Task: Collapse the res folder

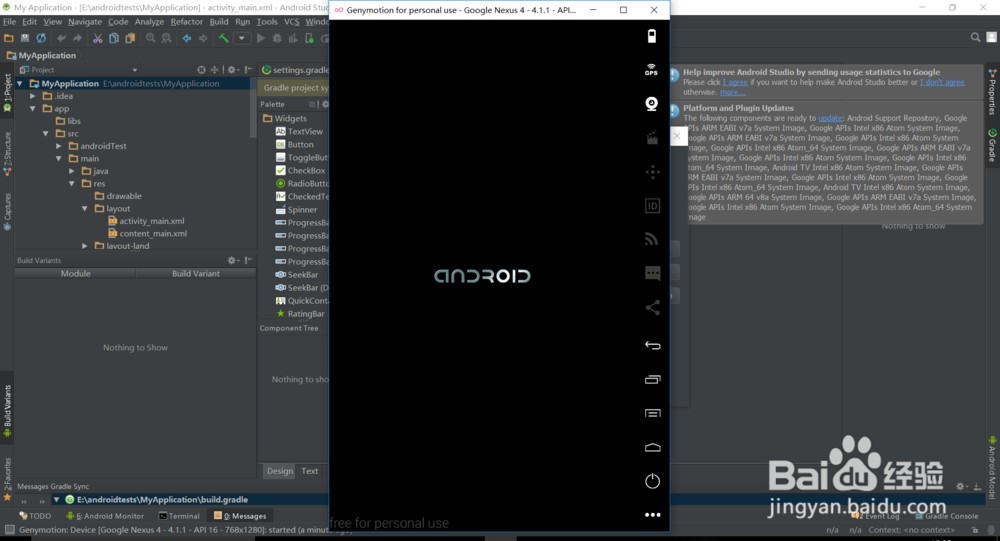Action: 72,184
